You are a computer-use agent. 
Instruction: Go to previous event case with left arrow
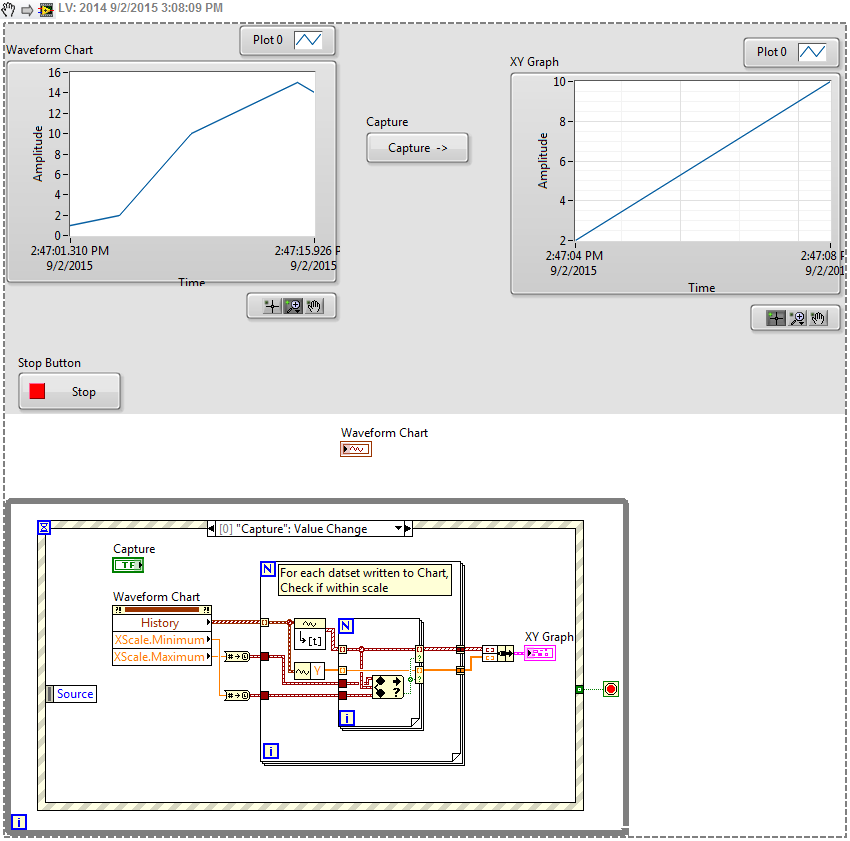coord(212,529)
